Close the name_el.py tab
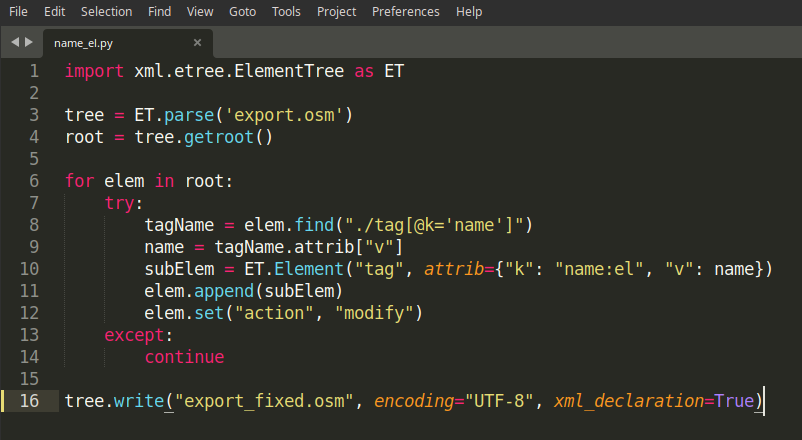The height and width of the screenshot is (440, 802). 197,43
